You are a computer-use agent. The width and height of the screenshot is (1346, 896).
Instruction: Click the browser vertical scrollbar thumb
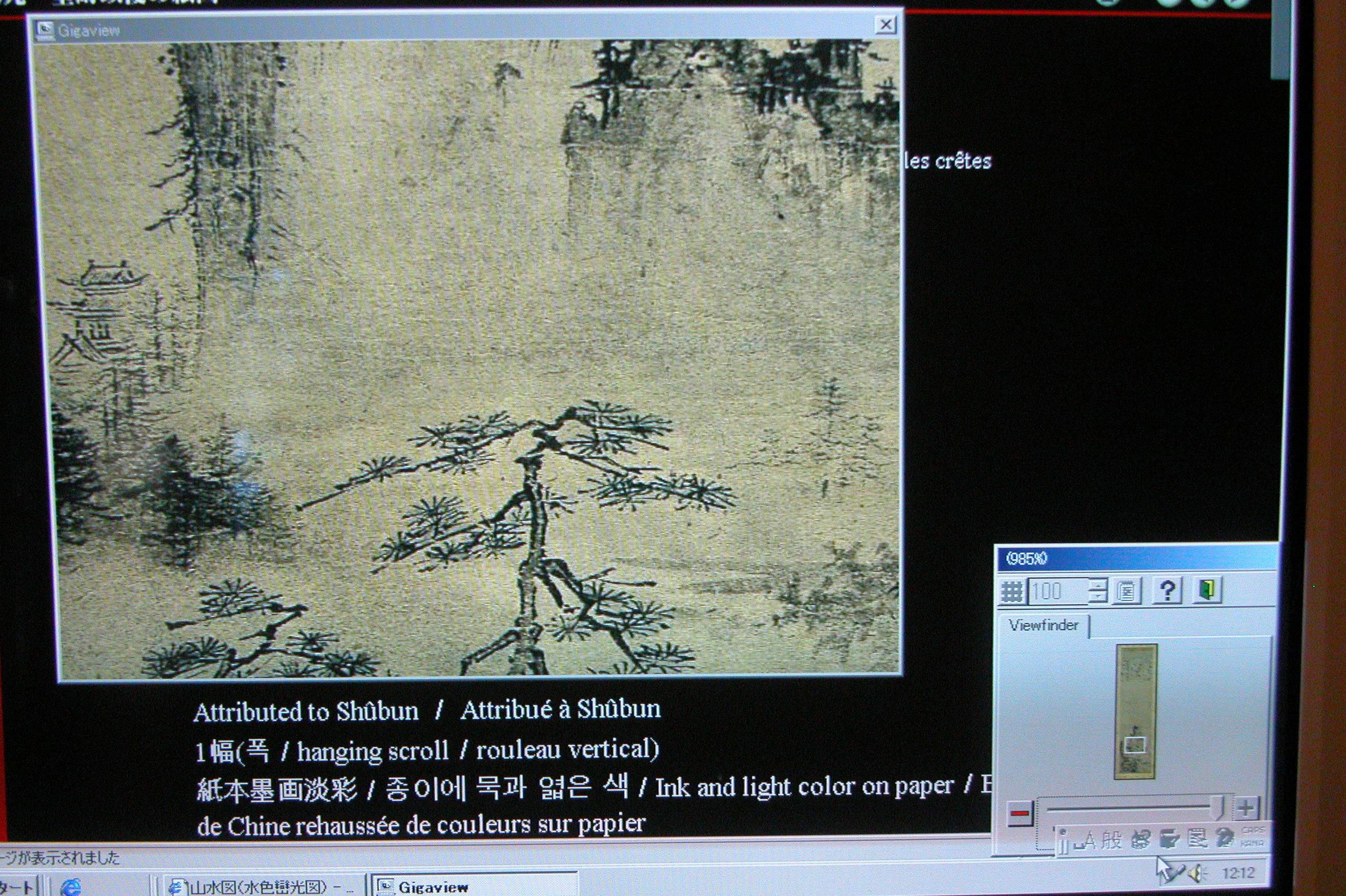[x=1279, y=39]
